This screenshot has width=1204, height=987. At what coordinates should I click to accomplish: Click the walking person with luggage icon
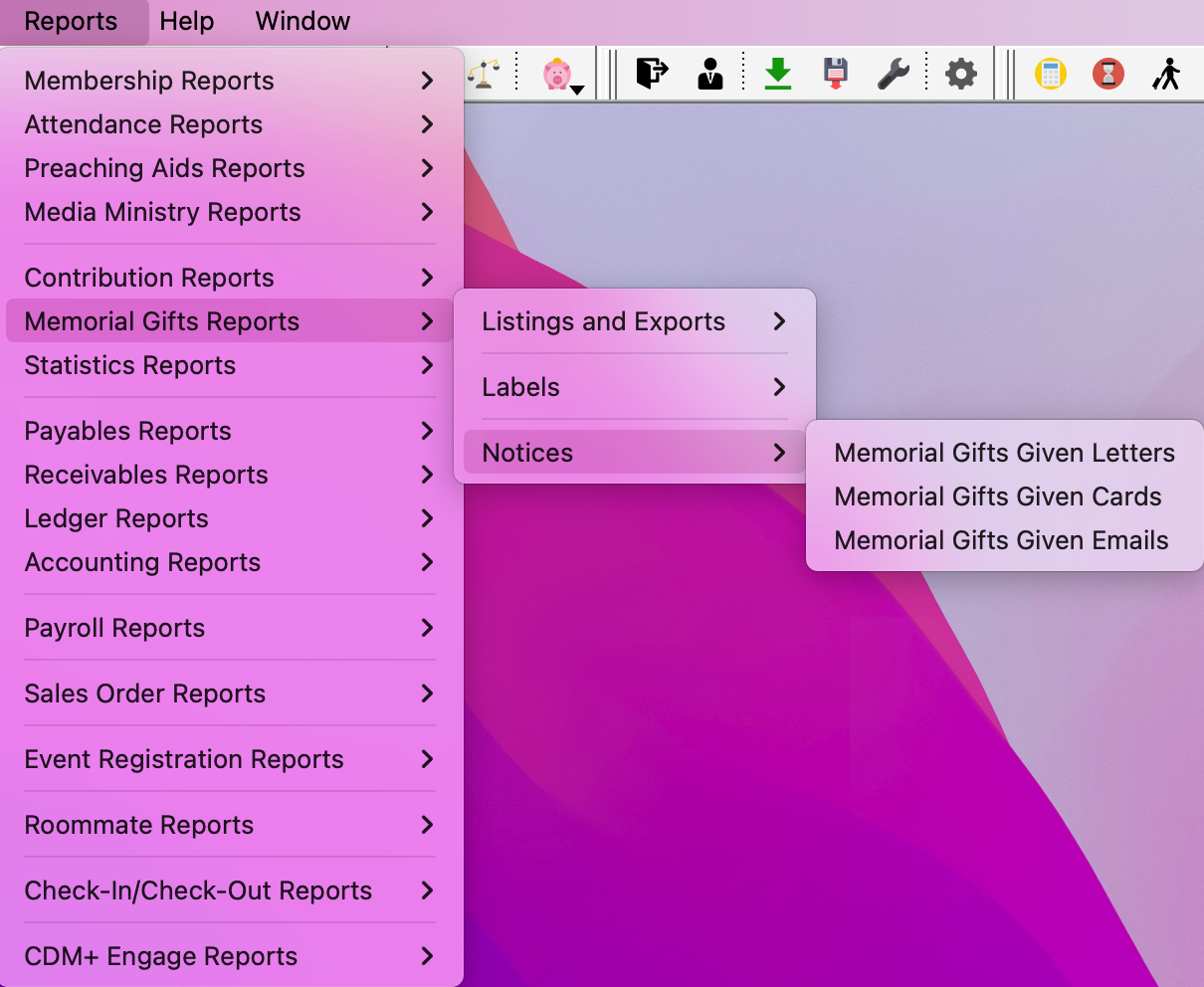[1166, 74]
